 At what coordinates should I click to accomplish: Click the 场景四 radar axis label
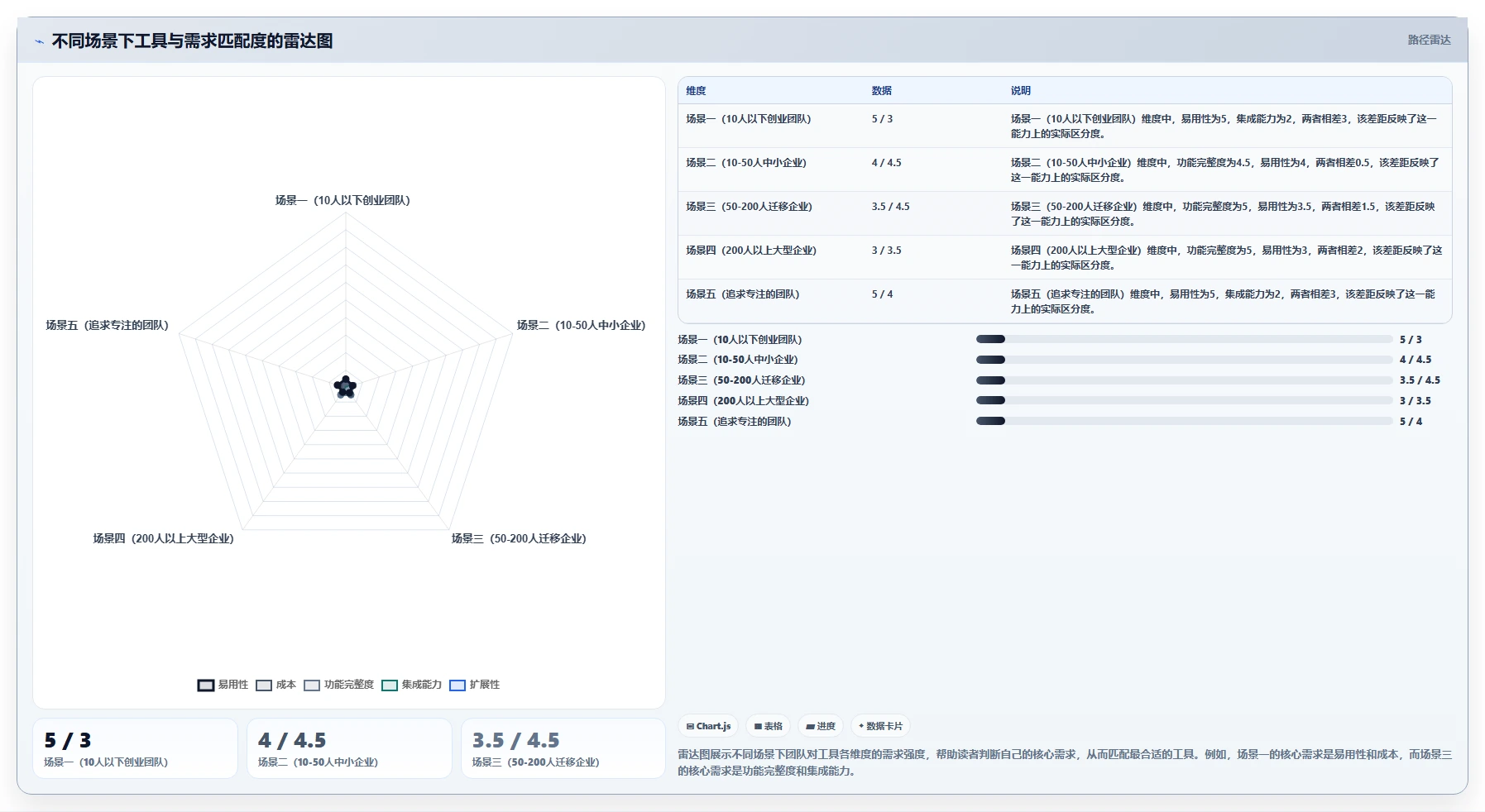164,538
